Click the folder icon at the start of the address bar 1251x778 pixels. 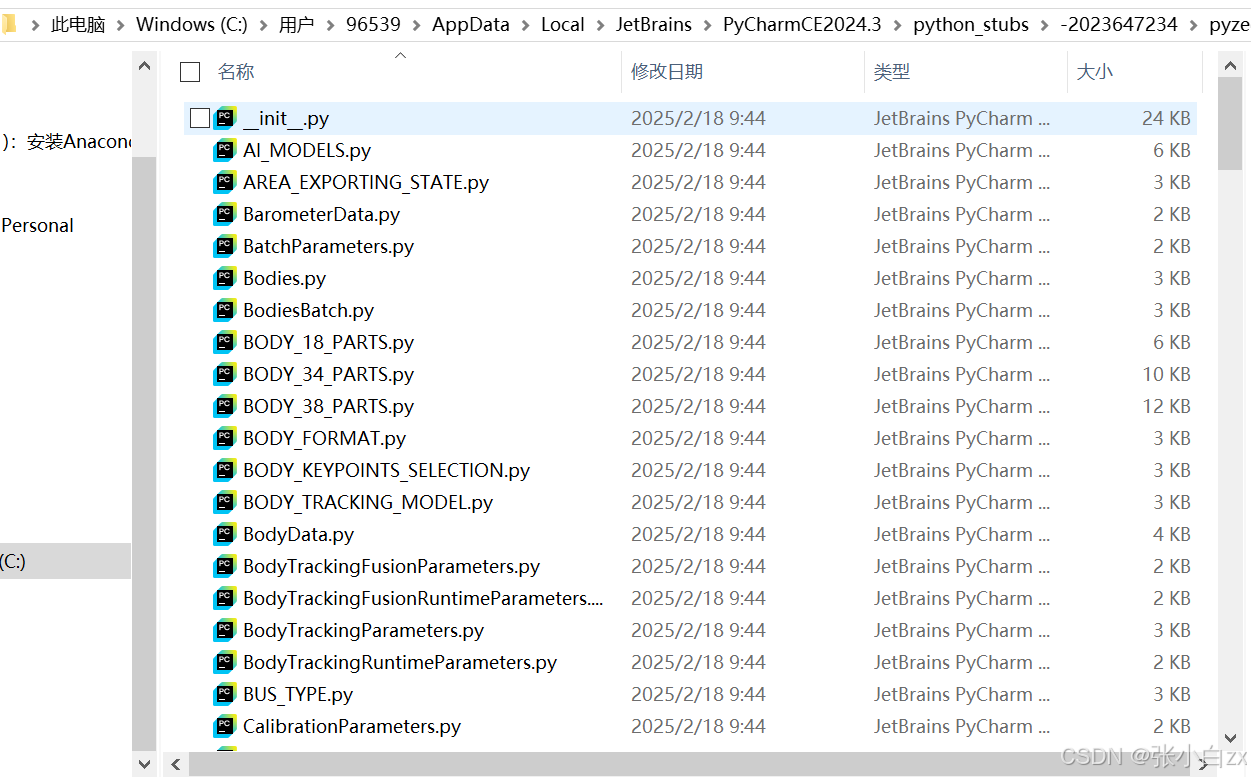(x=13, y=24)
